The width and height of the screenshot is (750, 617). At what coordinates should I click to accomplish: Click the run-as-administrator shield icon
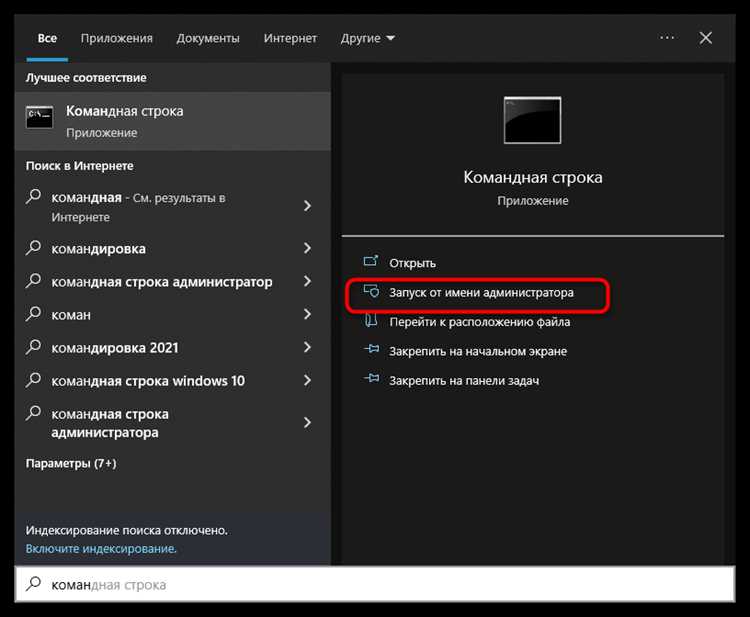371,291
